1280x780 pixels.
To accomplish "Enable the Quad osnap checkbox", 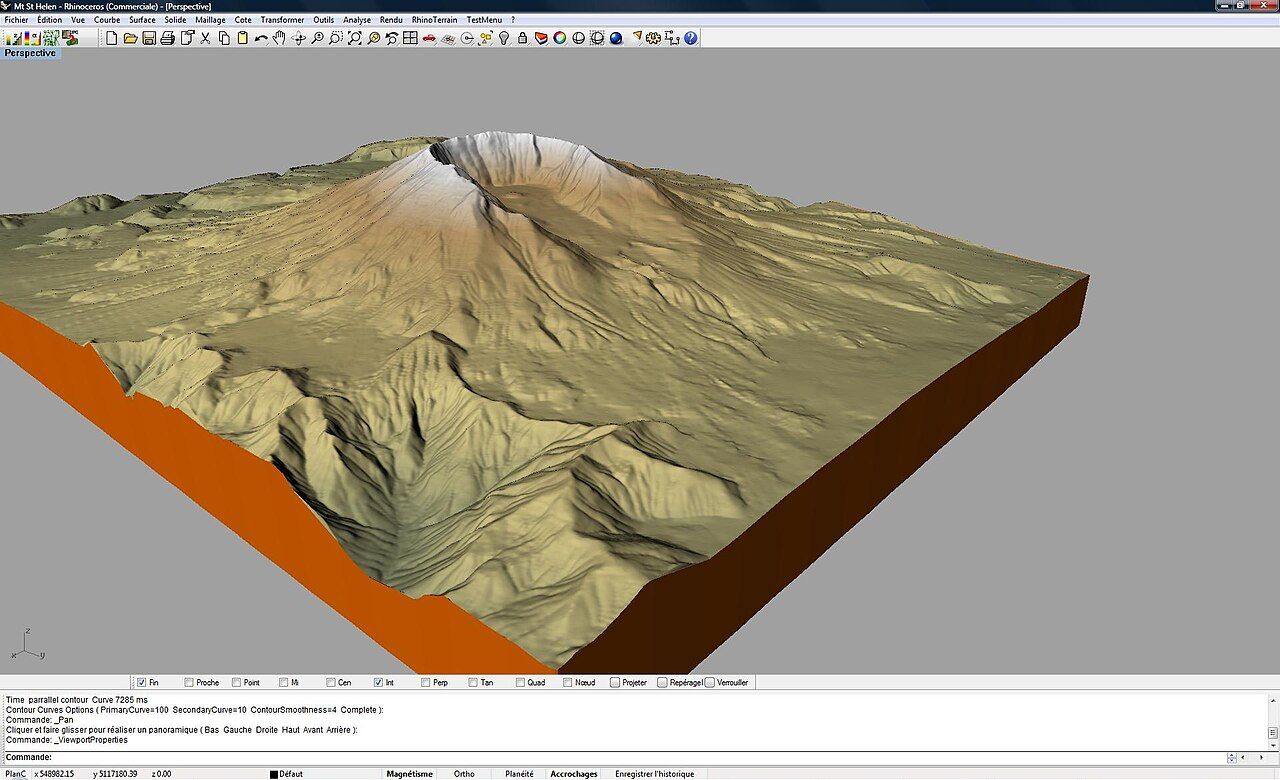I will coord(520,682).
